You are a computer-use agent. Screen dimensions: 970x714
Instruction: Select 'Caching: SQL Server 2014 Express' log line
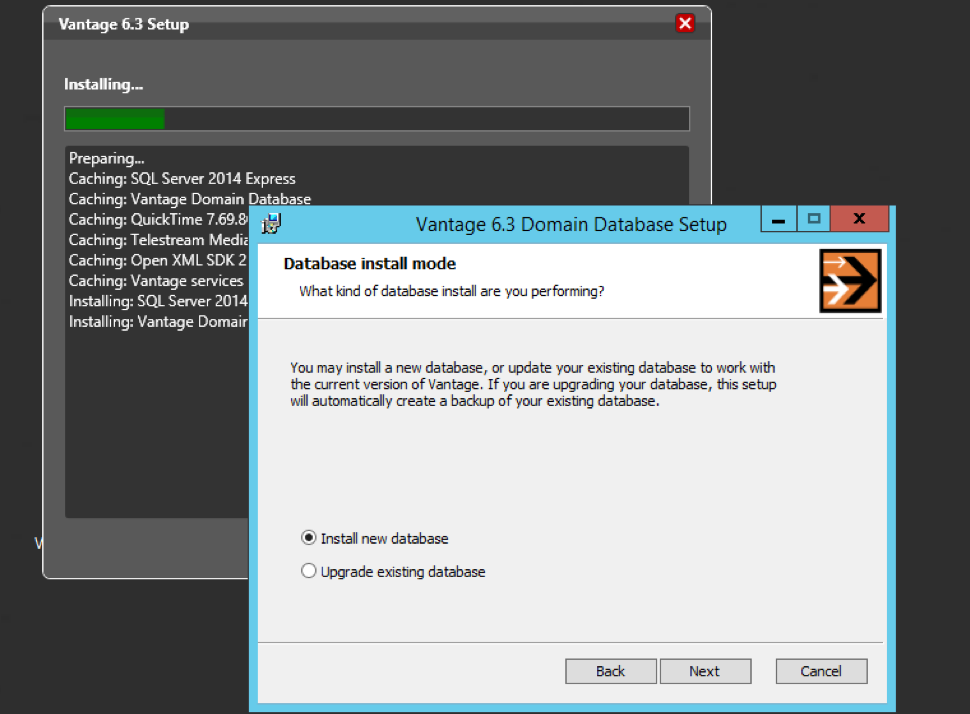click(182, 179)
